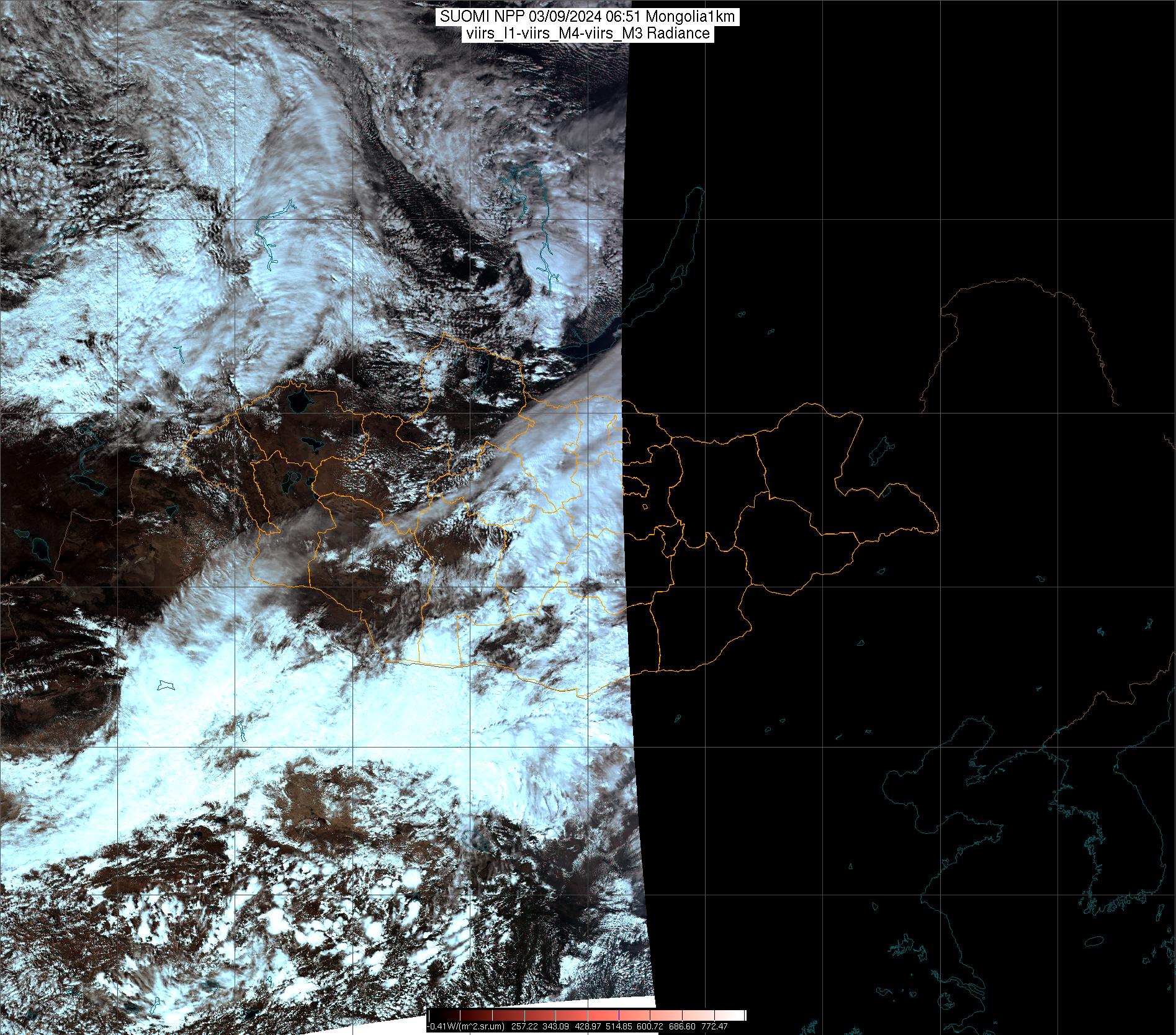Click the -0.41 W/(m^2.sr.um) units label
This screenshot has height=1035, width=1176.
pos(465,1027)
